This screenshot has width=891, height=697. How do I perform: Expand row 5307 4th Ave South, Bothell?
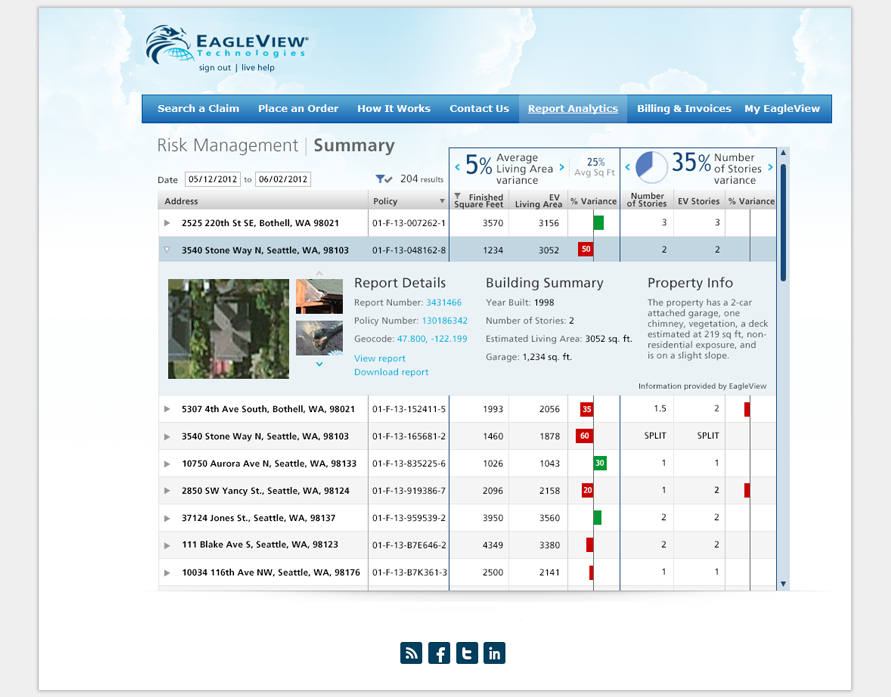click(x=167, y=409)
